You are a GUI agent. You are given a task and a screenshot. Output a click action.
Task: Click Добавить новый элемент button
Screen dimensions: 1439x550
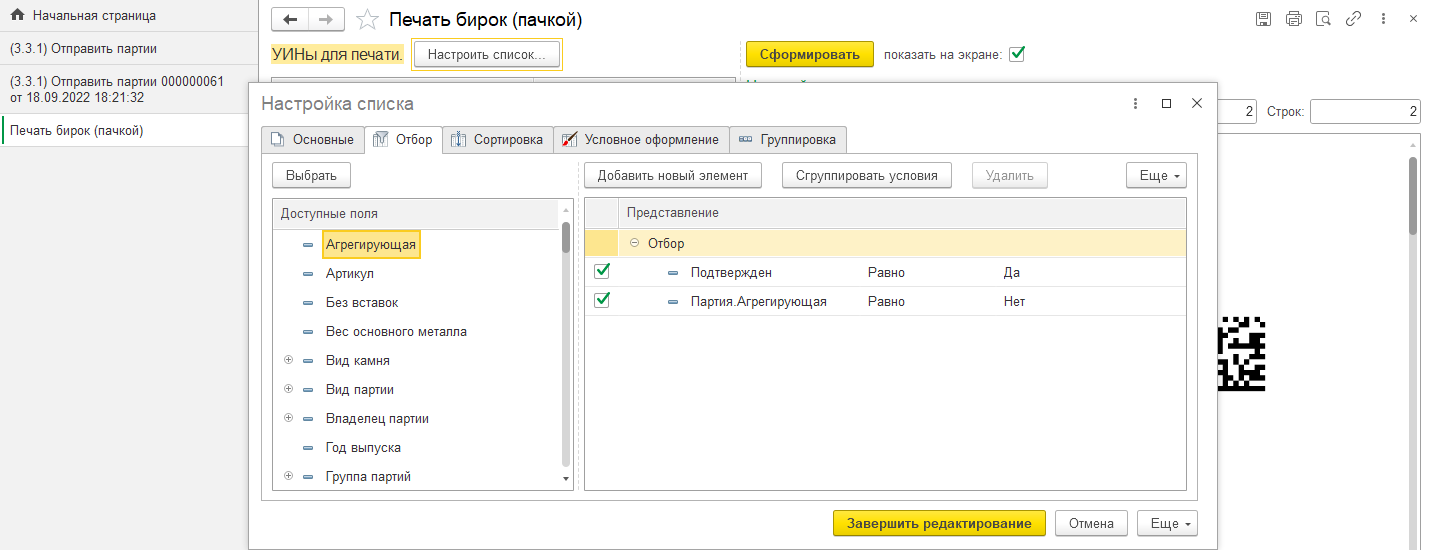tap(673, 175)
